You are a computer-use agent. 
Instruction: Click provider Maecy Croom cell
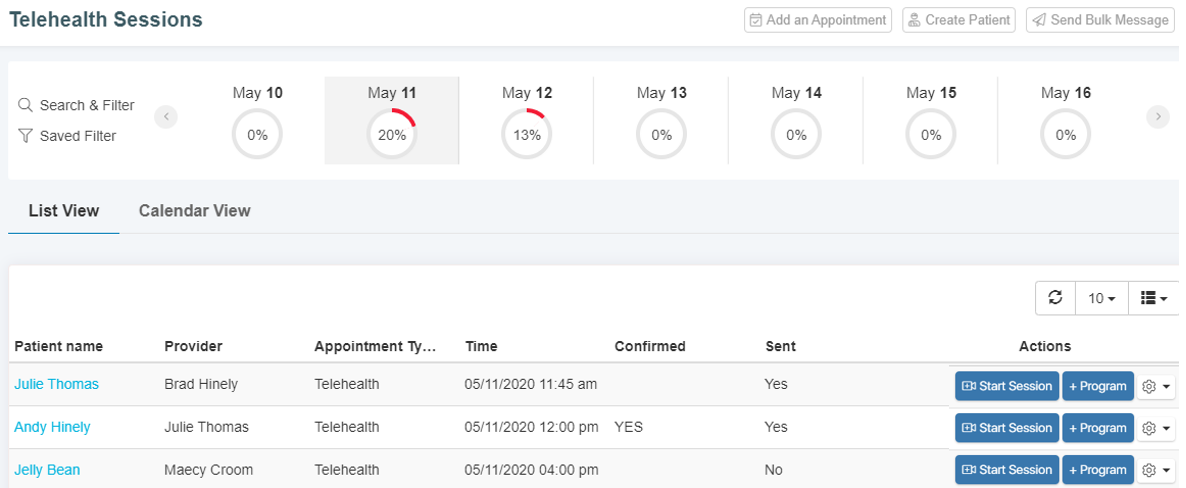(x=208, y=471)
